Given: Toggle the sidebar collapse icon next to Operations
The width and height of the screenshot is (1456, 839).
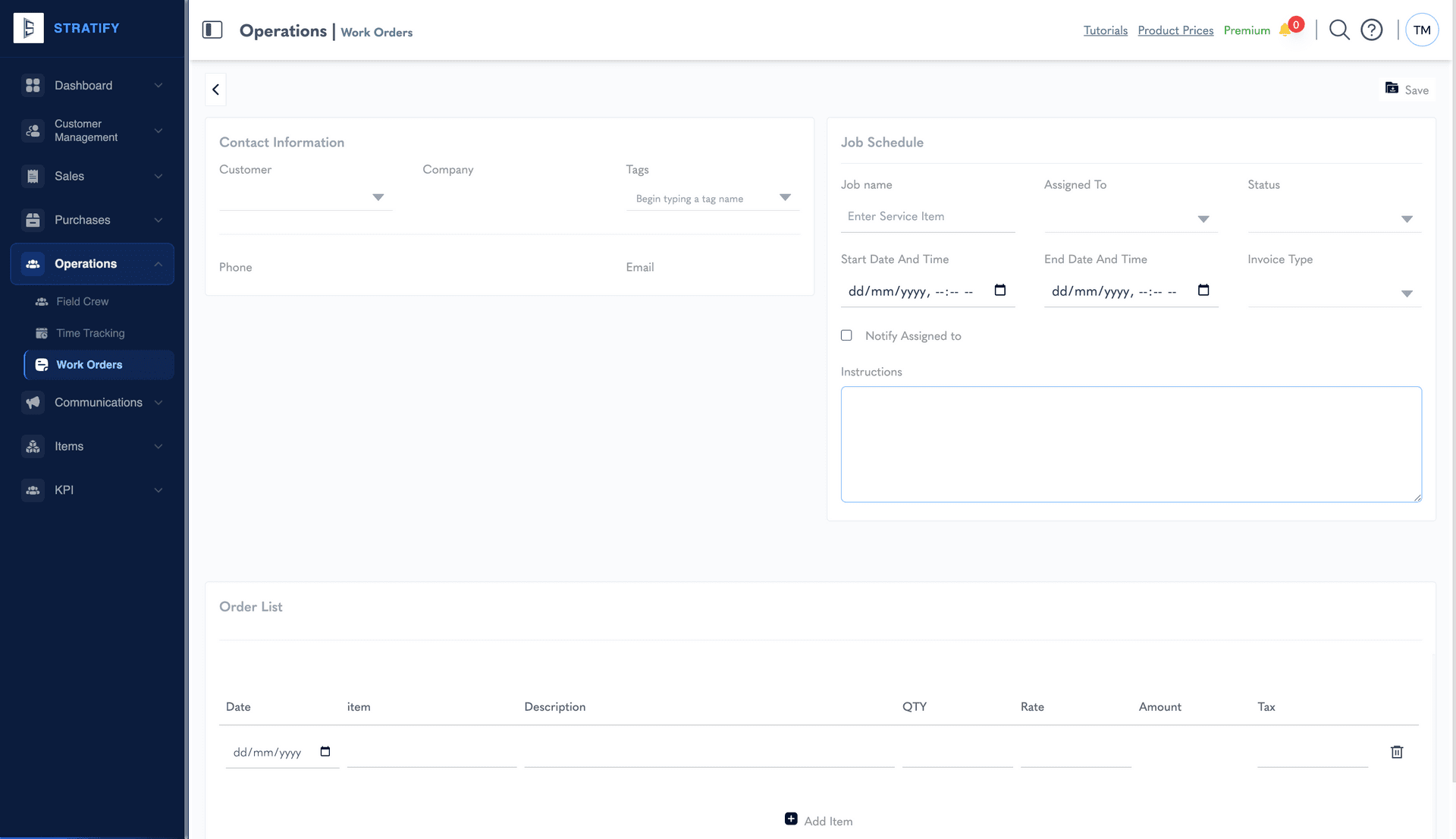Looking at the screenshot, I should coord(212,30).
